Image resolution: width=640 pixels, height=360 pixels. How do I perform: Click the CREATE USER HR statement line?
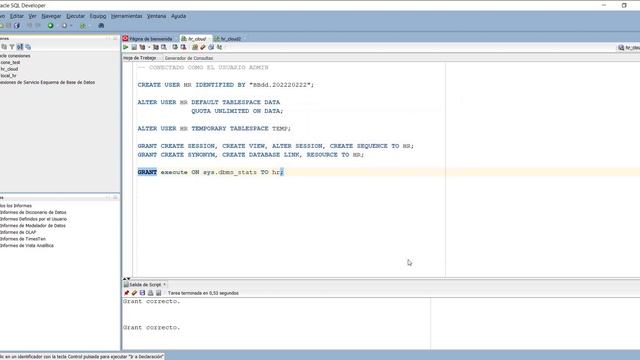226,85
